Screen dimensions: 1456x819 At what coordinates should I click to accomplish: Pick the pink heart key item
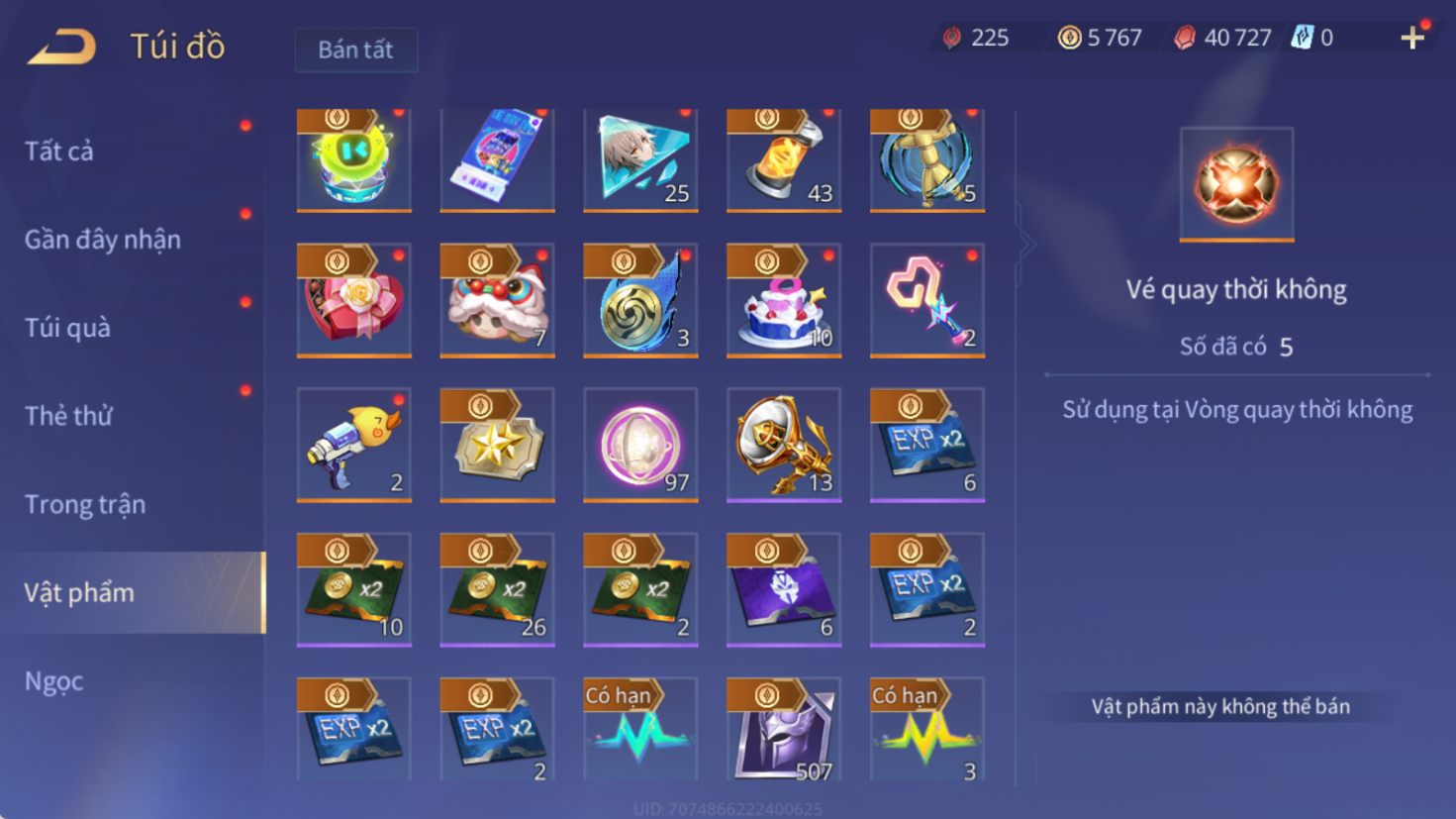[x=927, y=300]
